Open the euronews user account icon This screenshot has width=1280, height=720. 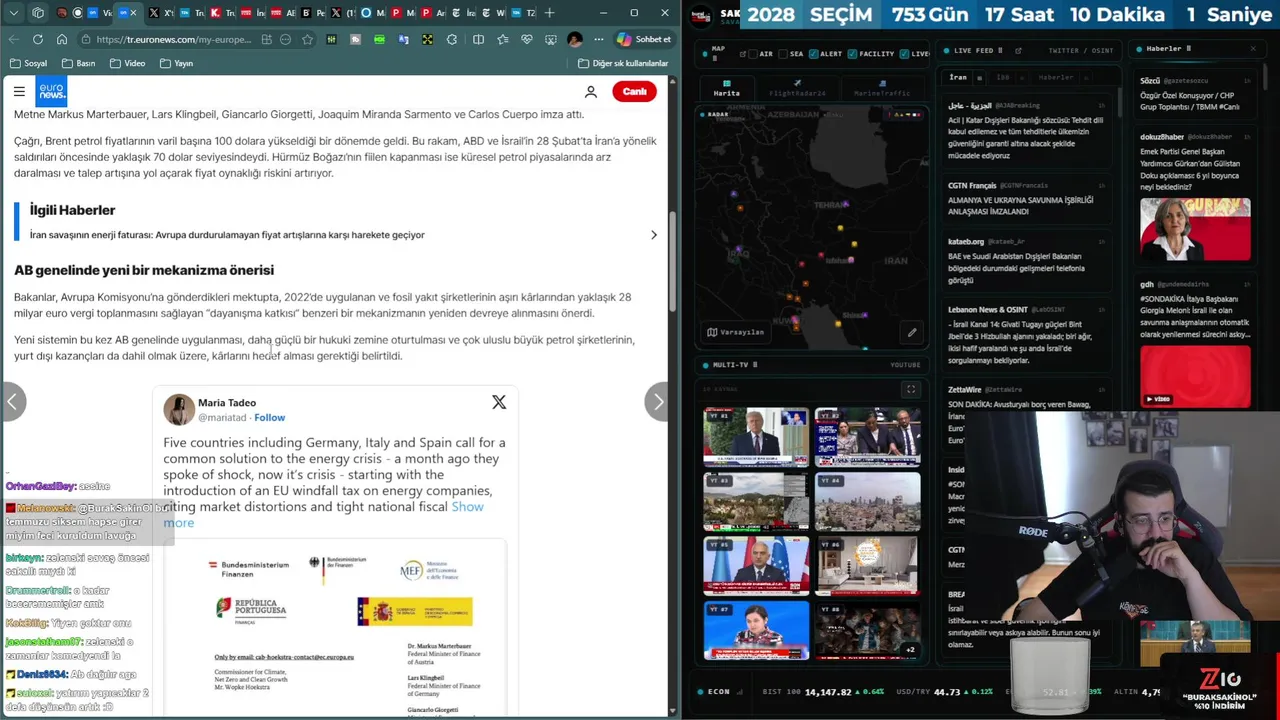click(x=591, y=91)
